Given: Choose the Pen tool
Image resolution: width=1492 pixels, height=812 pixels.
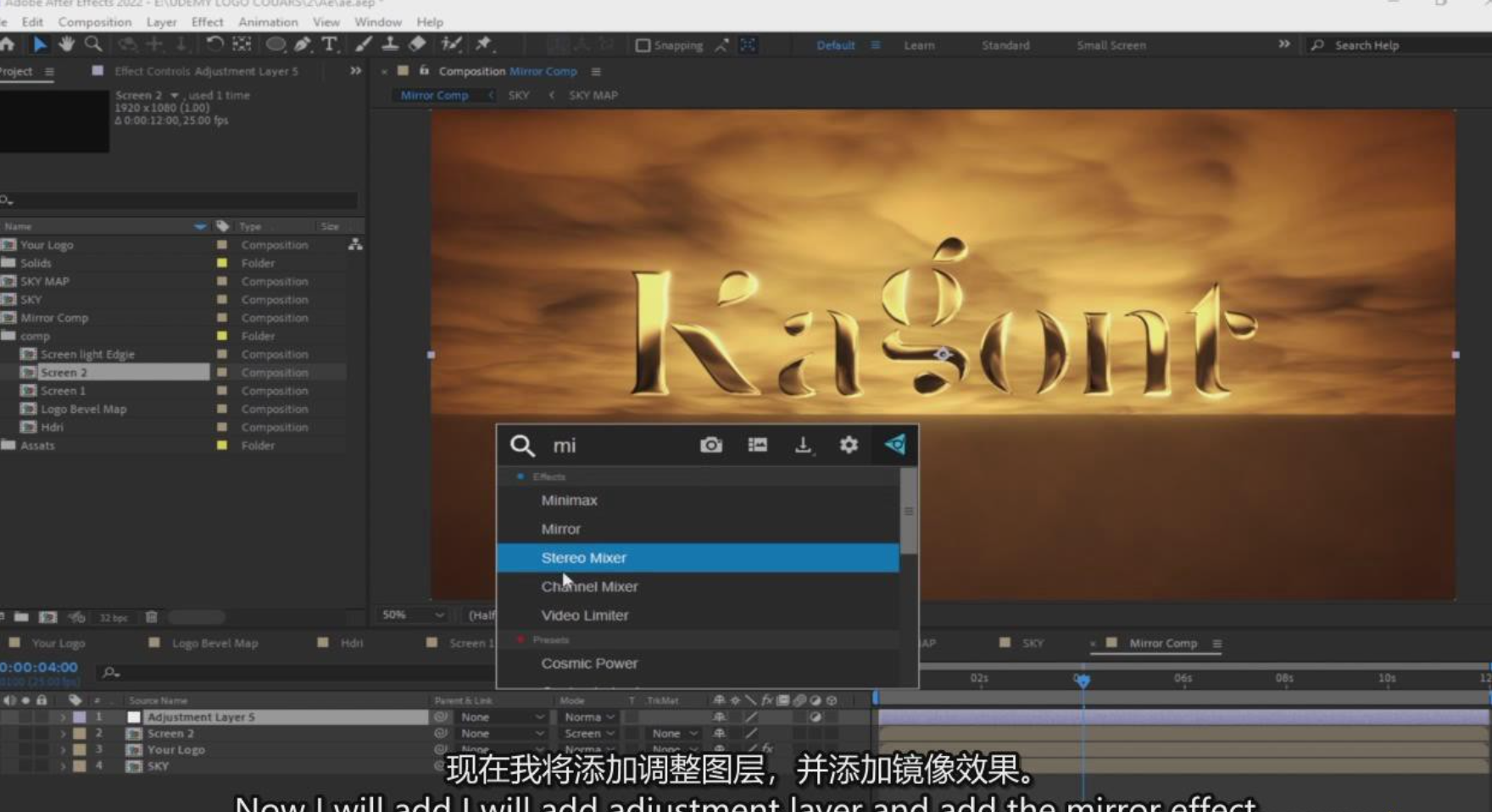Looking at the screenshot, I should coord(303,44).
